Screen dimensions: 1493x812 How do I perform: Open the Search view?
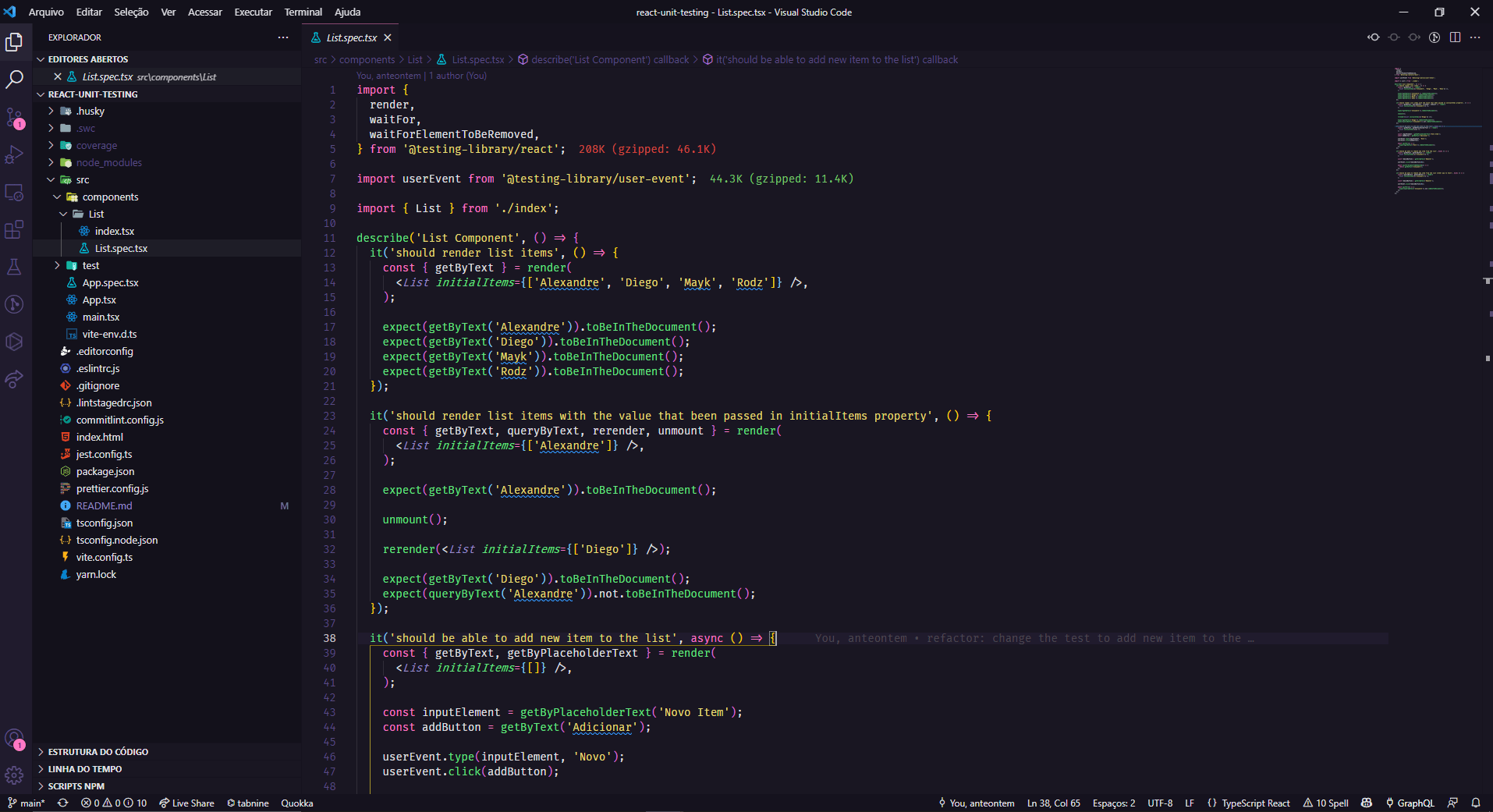15,79
